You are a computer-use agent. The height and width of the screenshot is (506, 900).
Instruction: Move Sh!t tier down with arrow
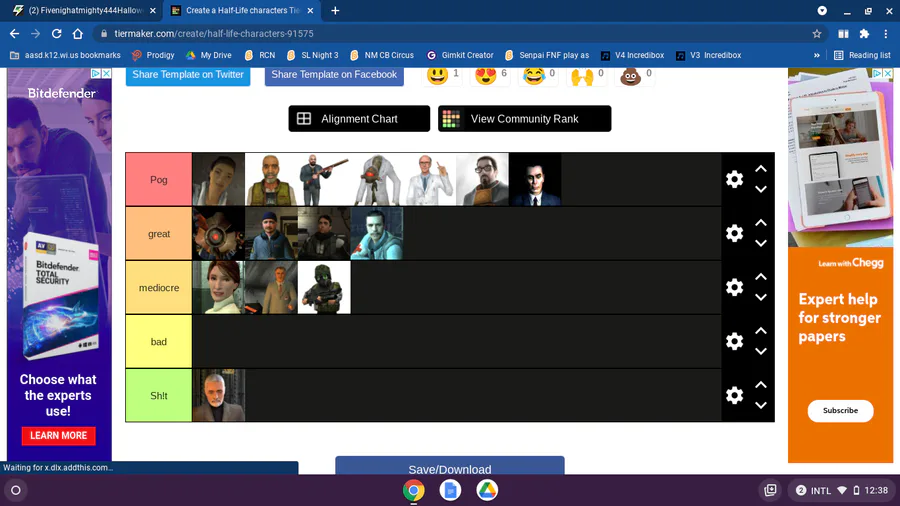761,405
